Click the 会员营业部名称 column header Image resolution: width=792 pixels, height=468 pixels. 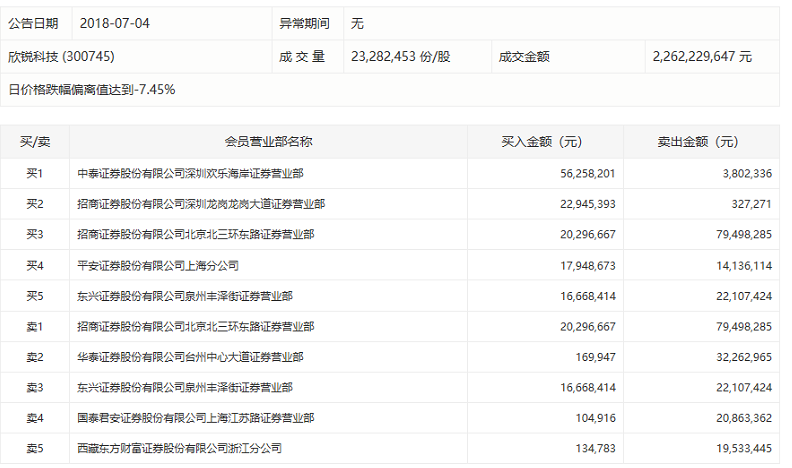pos(269,142)
